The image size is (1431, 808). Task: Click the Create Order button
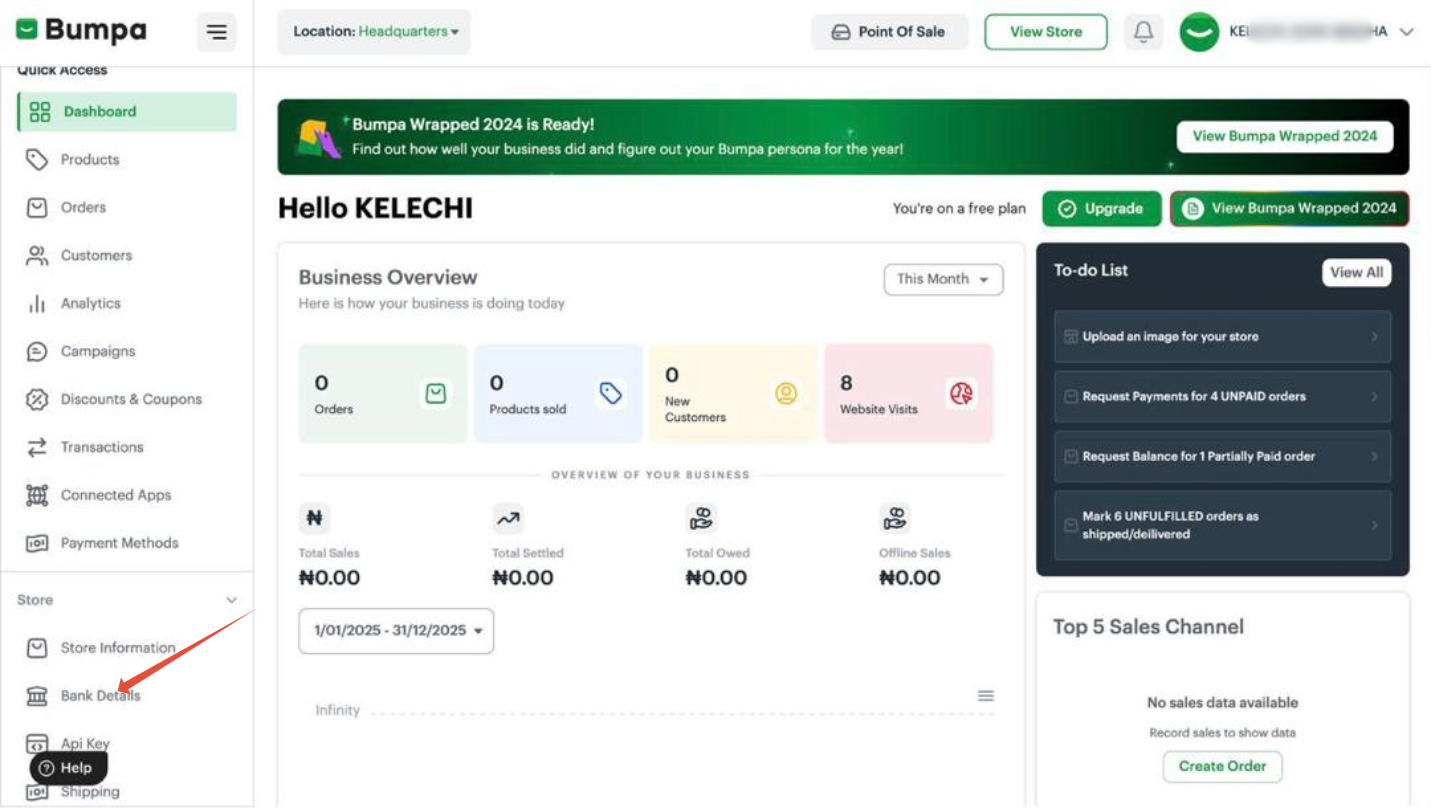(1222, 767)
